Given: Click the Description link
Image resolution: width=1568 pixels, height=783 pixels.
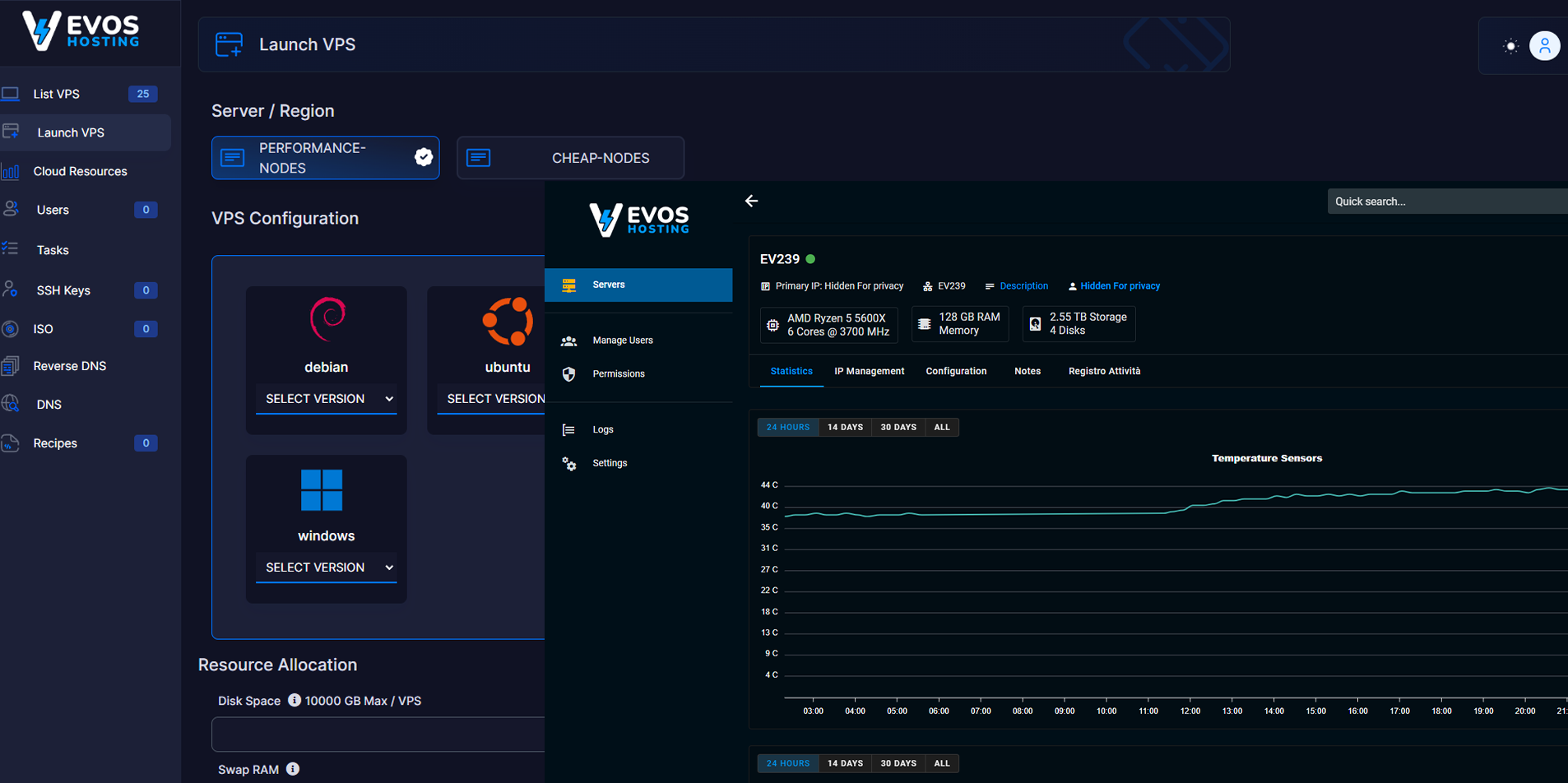Looking at the screenshot, I should (x=1023, y=286).
